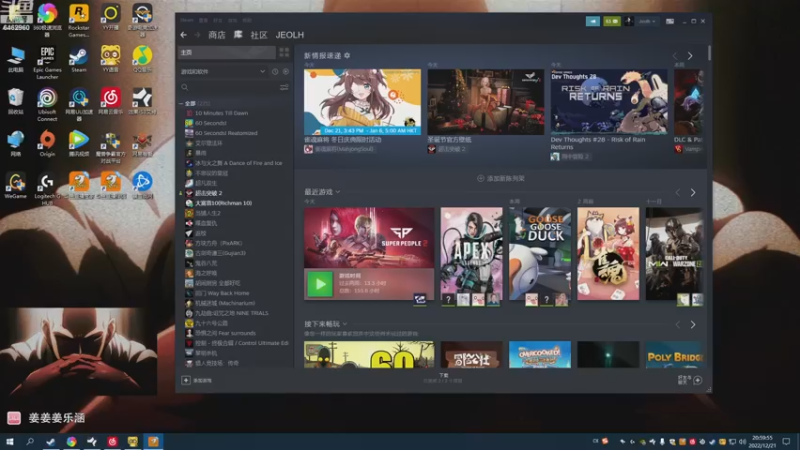Open the Risk of Rain Returns news card

tap(609, 102)
